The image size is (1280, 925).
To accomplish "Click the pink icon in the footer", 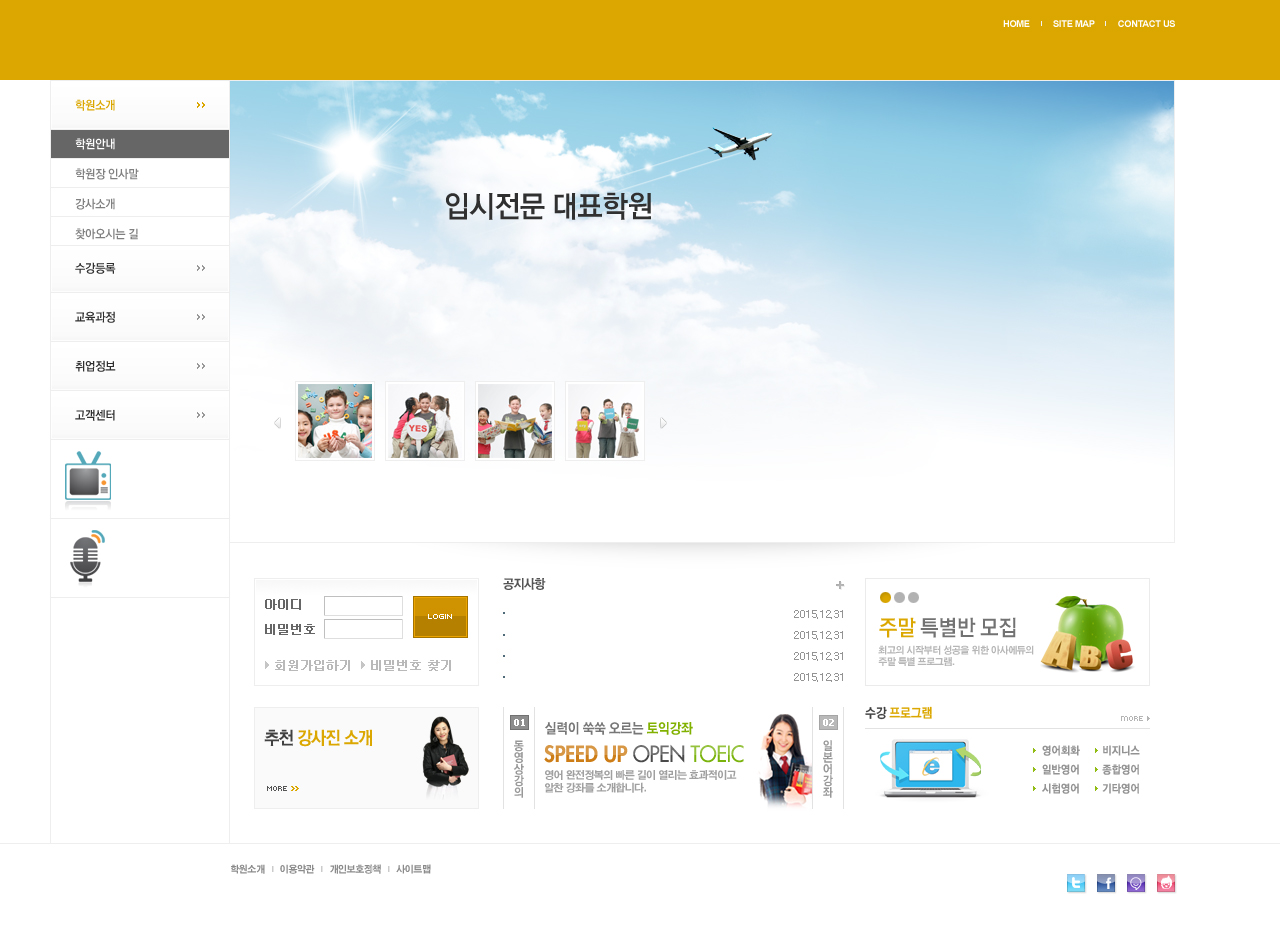I will (1166, 883).
